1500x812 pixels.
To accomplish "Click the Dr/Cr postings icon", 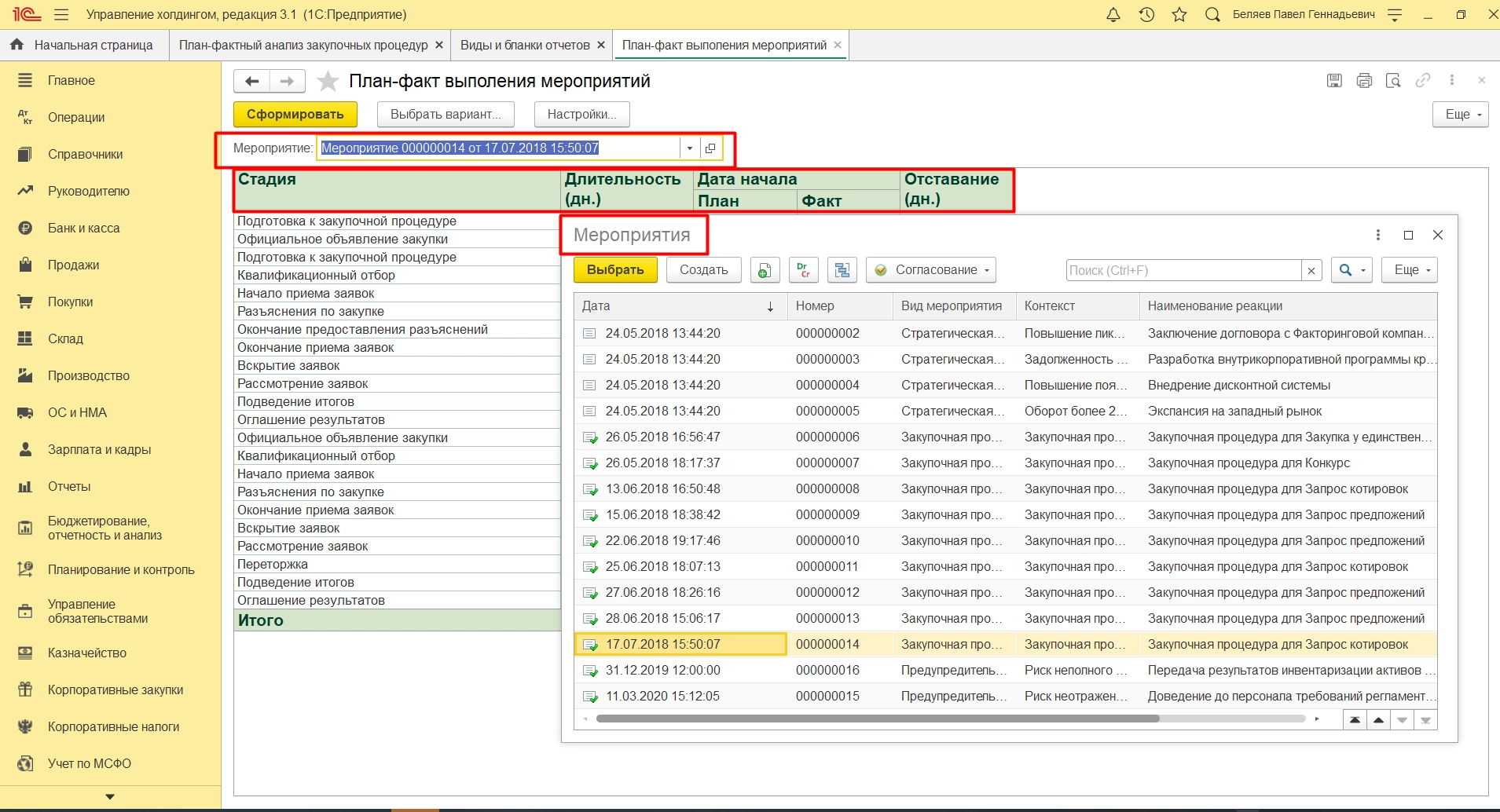I will pos(803,270).
